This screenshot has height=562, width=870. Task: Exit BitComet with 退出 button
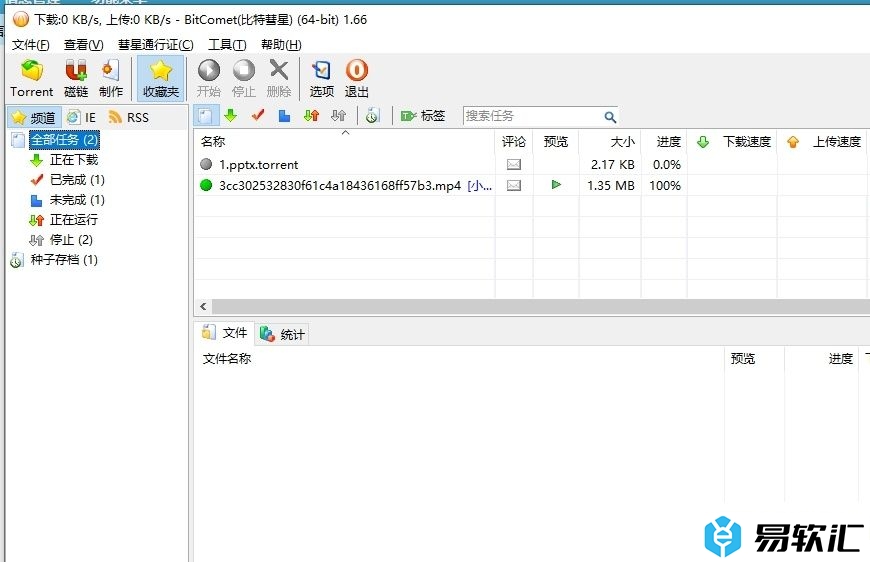click(357, 79)
